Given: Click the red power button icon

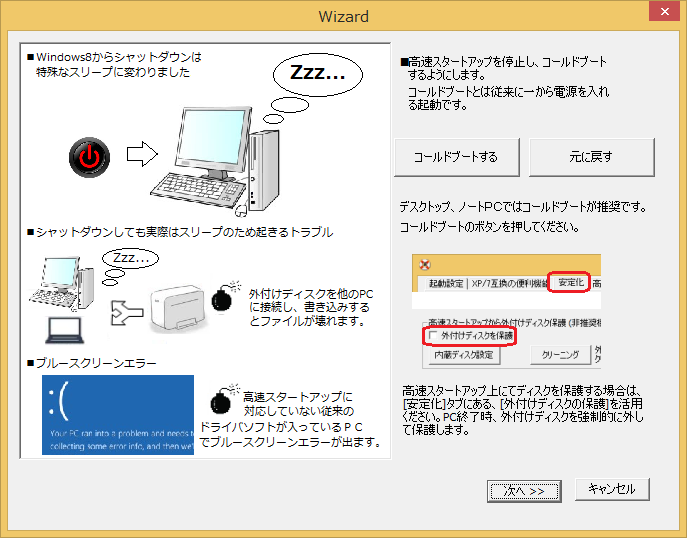Looking at the screenshot, I should (89, 155).
